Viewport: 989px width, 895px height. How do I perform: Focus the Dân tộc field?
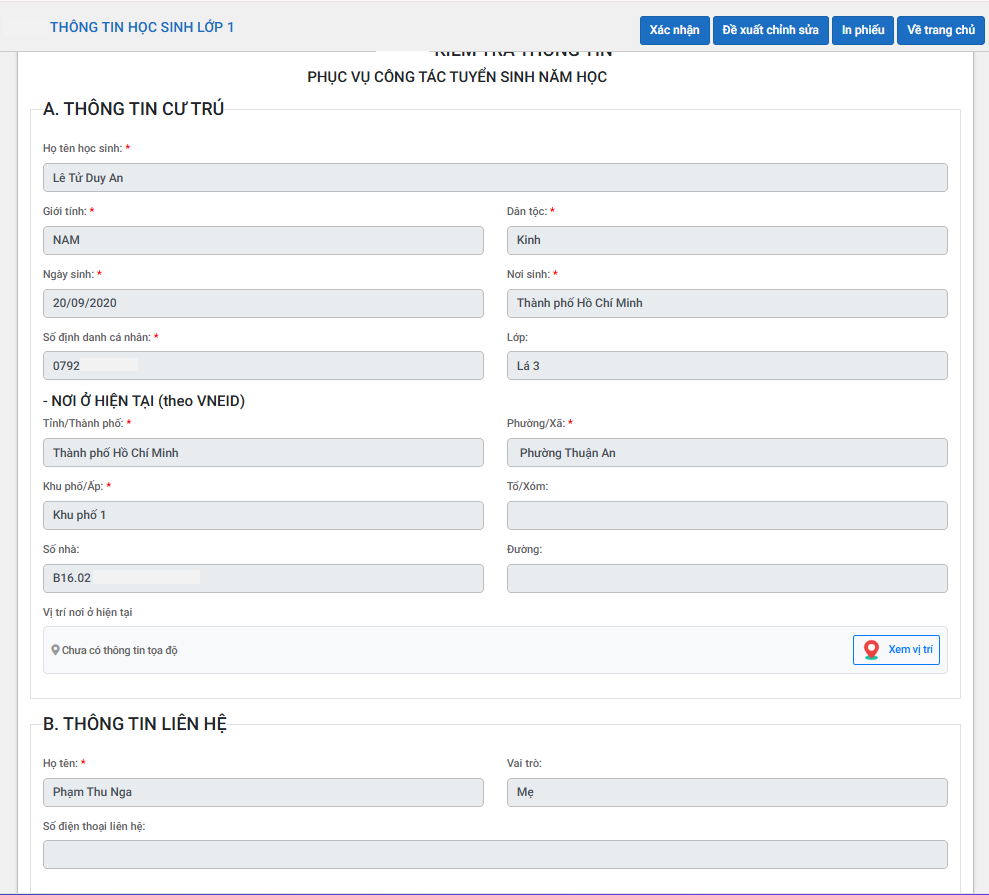tap(727, 240)
